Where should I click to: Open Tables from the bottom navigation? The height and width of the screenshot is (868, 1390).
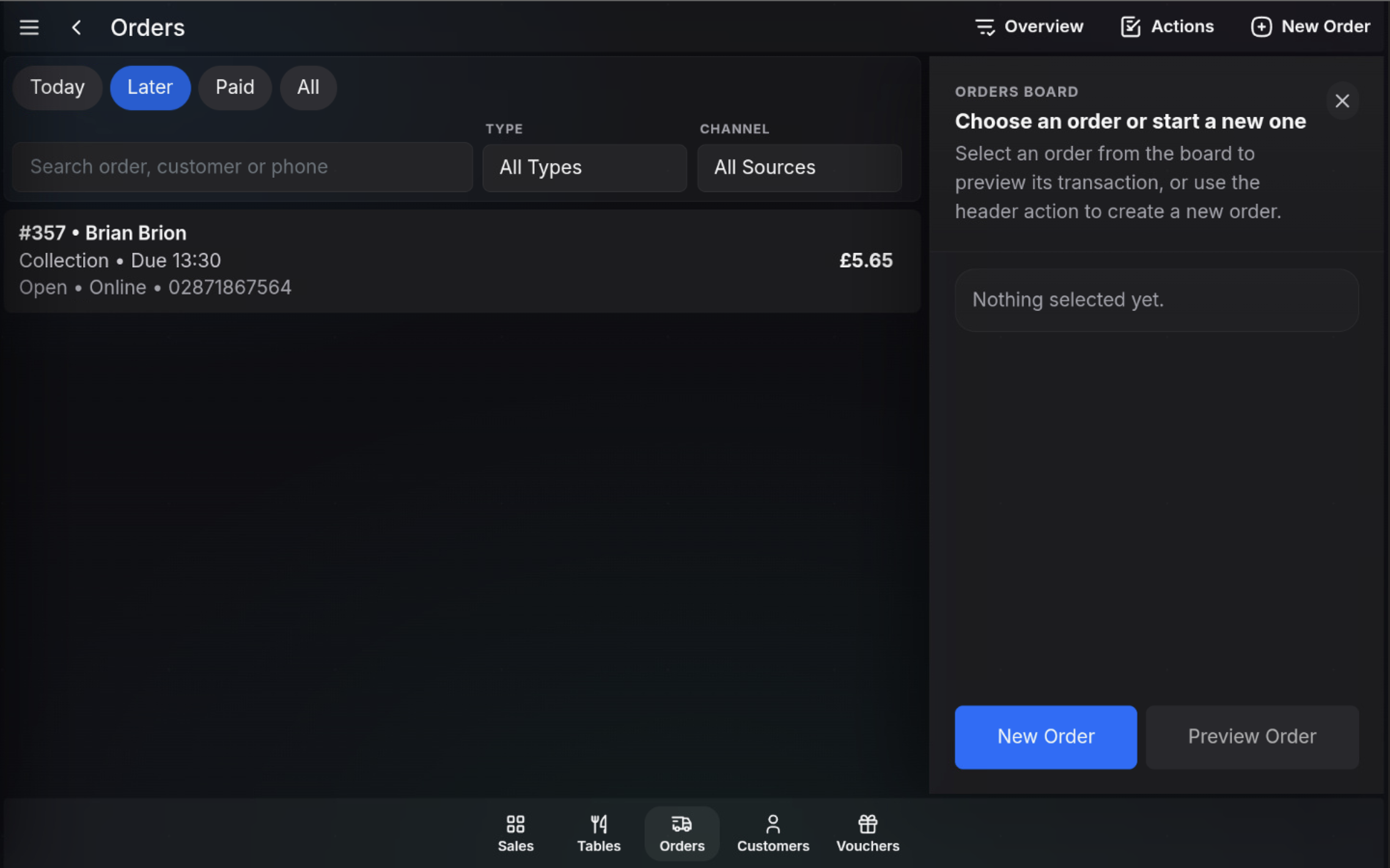(599, 833)
